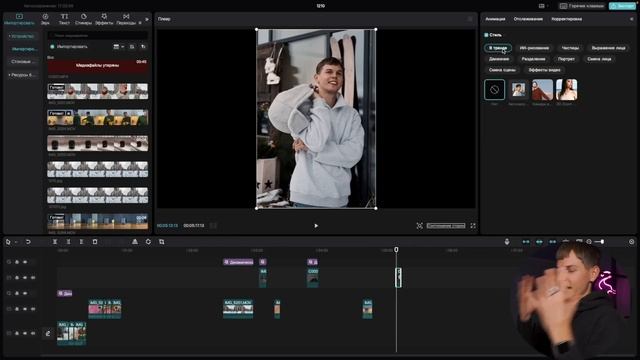Open the player ratio dropdown button

tap(446, 226)
